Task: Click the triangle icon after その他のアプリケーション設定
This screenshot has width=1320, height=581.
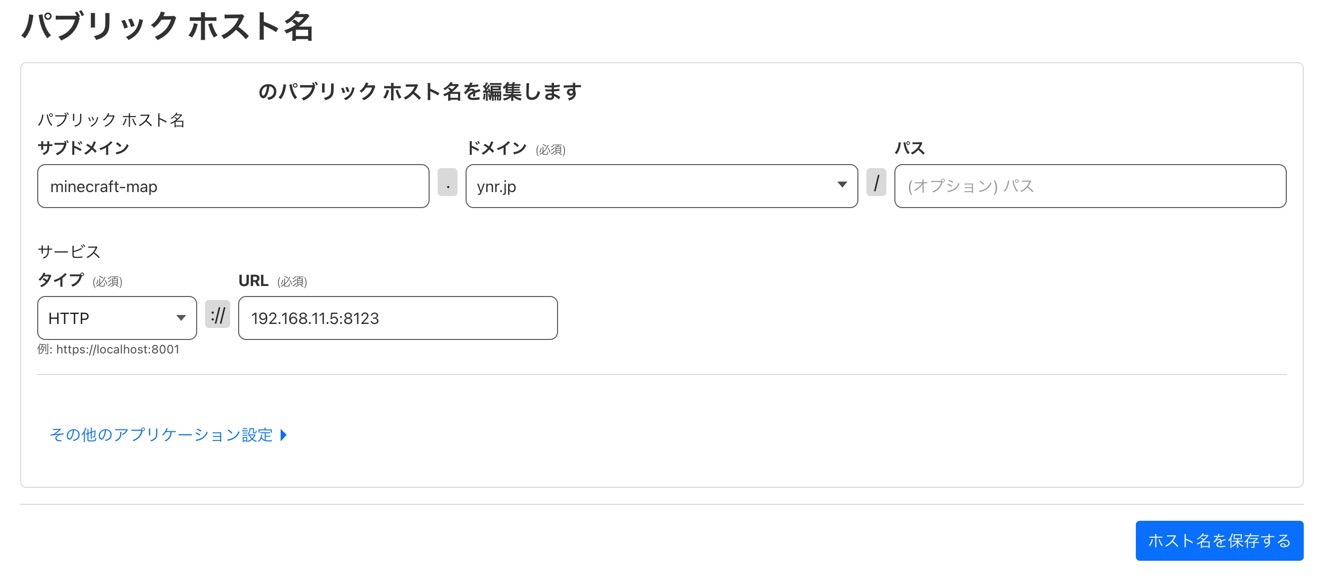Action: (x=284, y=435)
